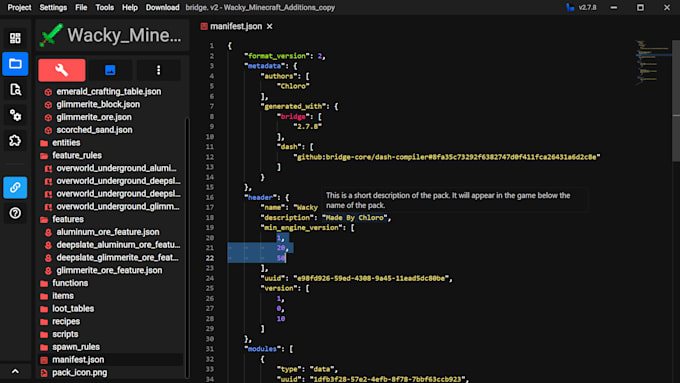This screenshot has width=680, height=383.
Task: Select the behavior pack wrench button
Action: 62,70
